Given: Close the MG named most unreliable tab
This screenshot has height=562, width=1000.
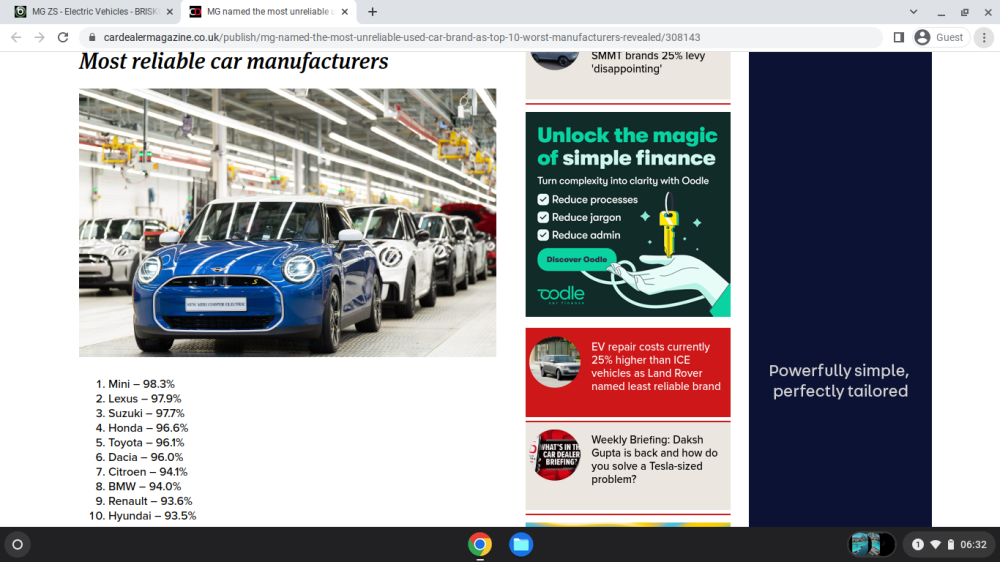Looking at the screenshot, I should [x=344, y=11].
